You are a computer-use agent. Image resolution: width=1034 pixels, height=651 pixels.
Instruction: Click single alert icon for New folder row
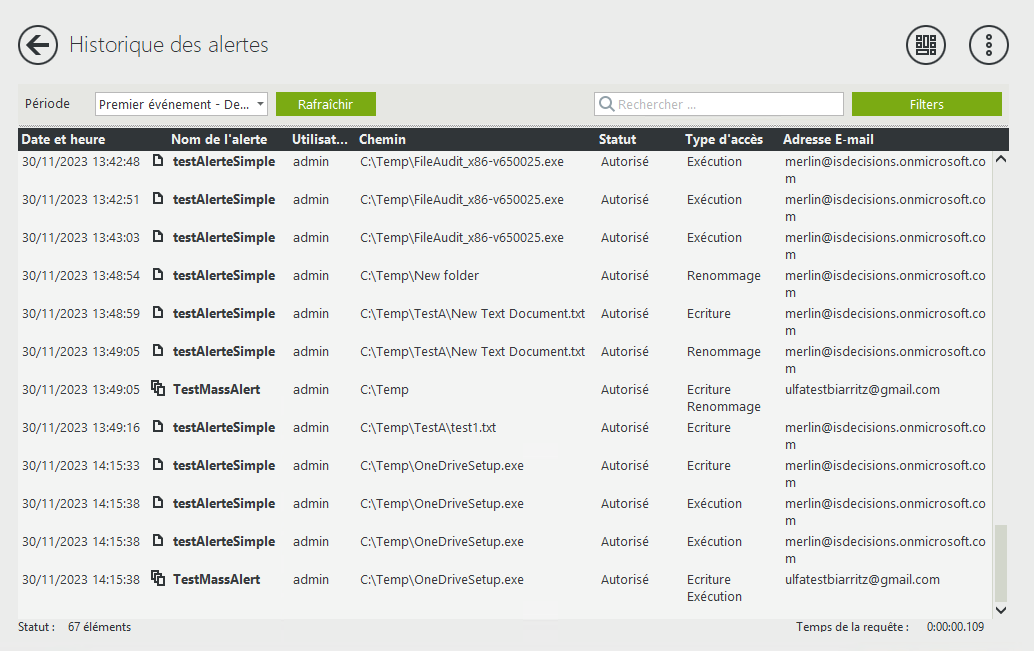(x=158, y=275)
